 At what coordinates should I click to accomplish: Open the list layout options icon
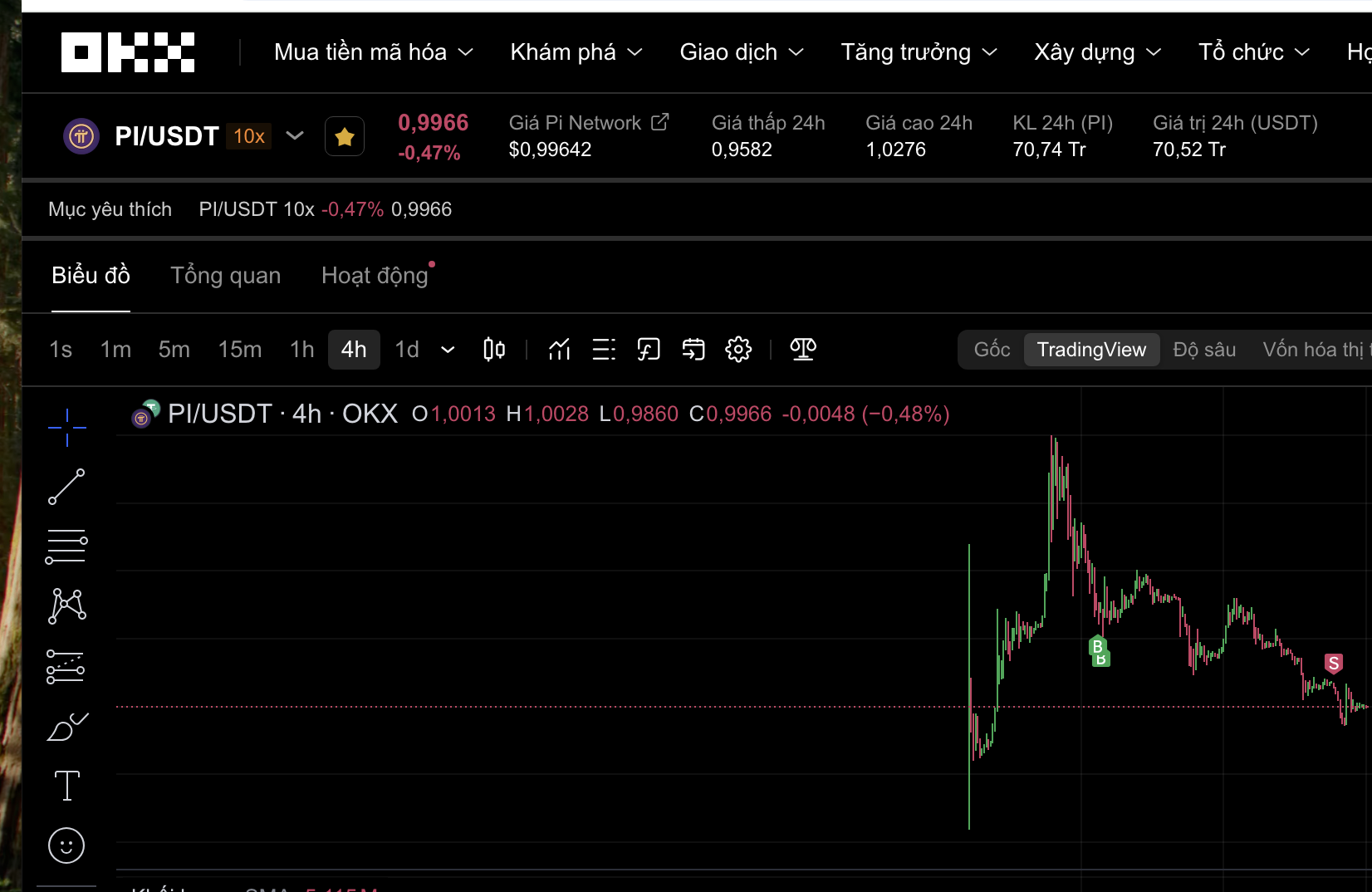coord(604,350)
